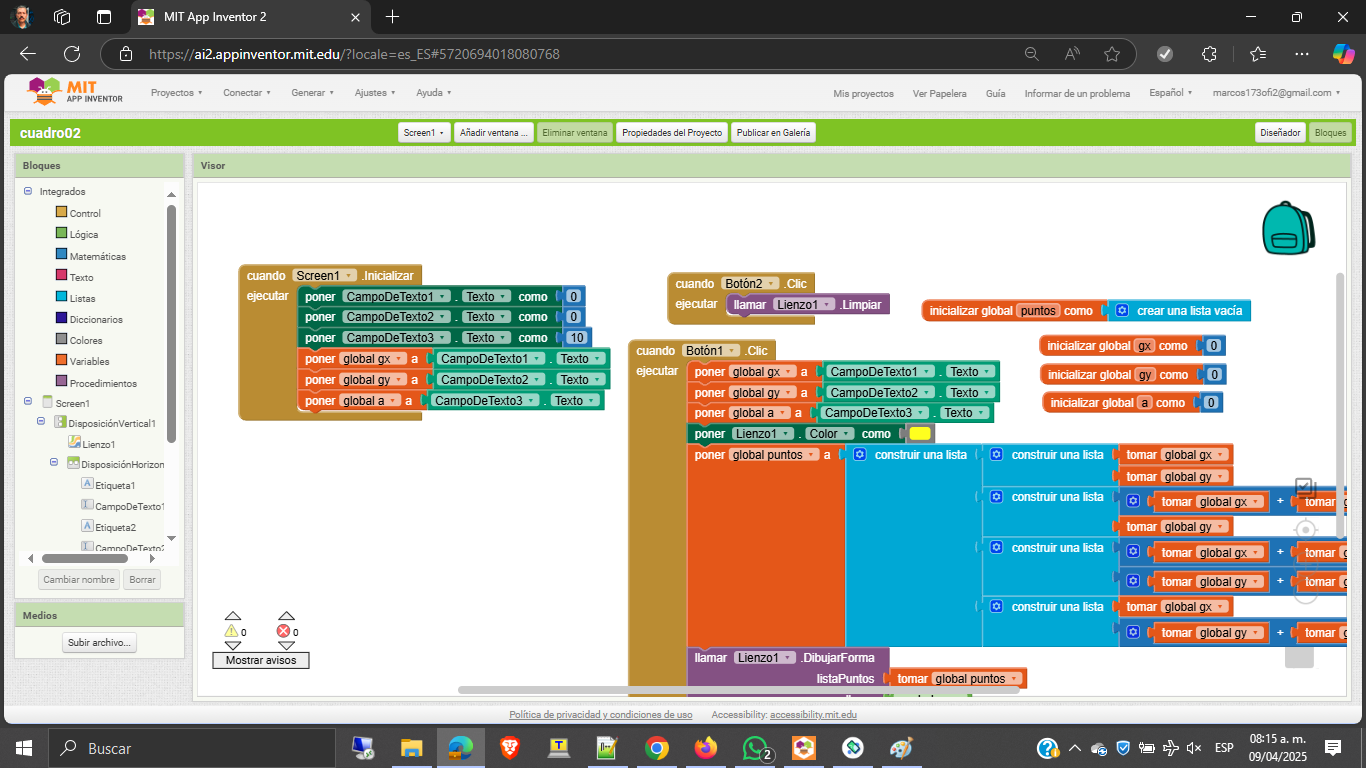
Task: Open the Proyectos menu
Action: click(x=176, y=93)
